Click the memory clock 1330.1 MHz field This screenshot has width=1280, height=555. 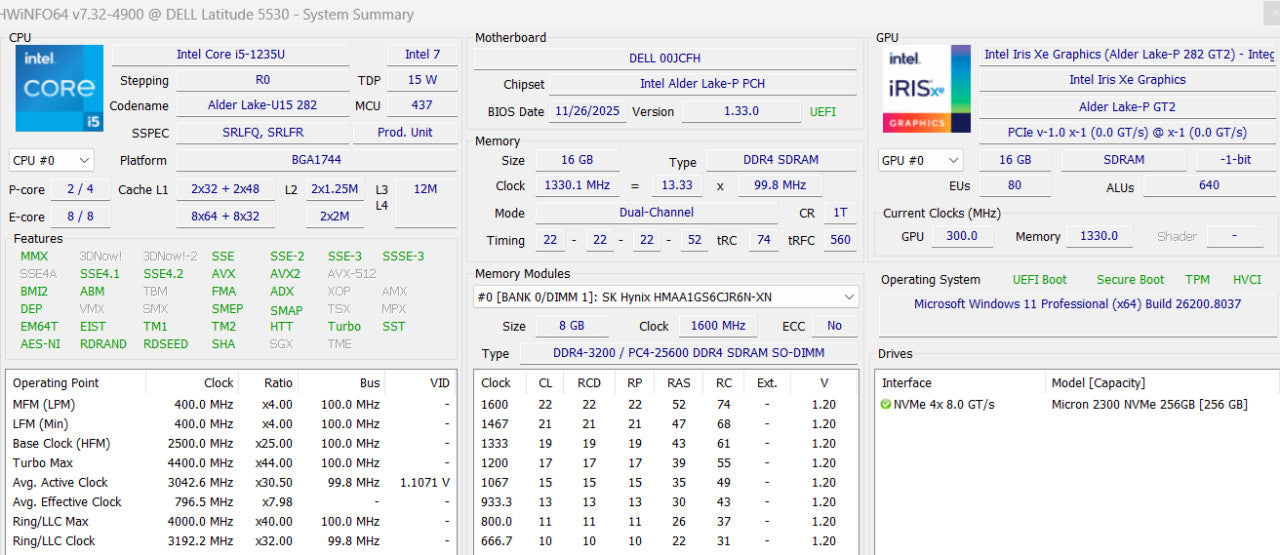tap(577, 186)
